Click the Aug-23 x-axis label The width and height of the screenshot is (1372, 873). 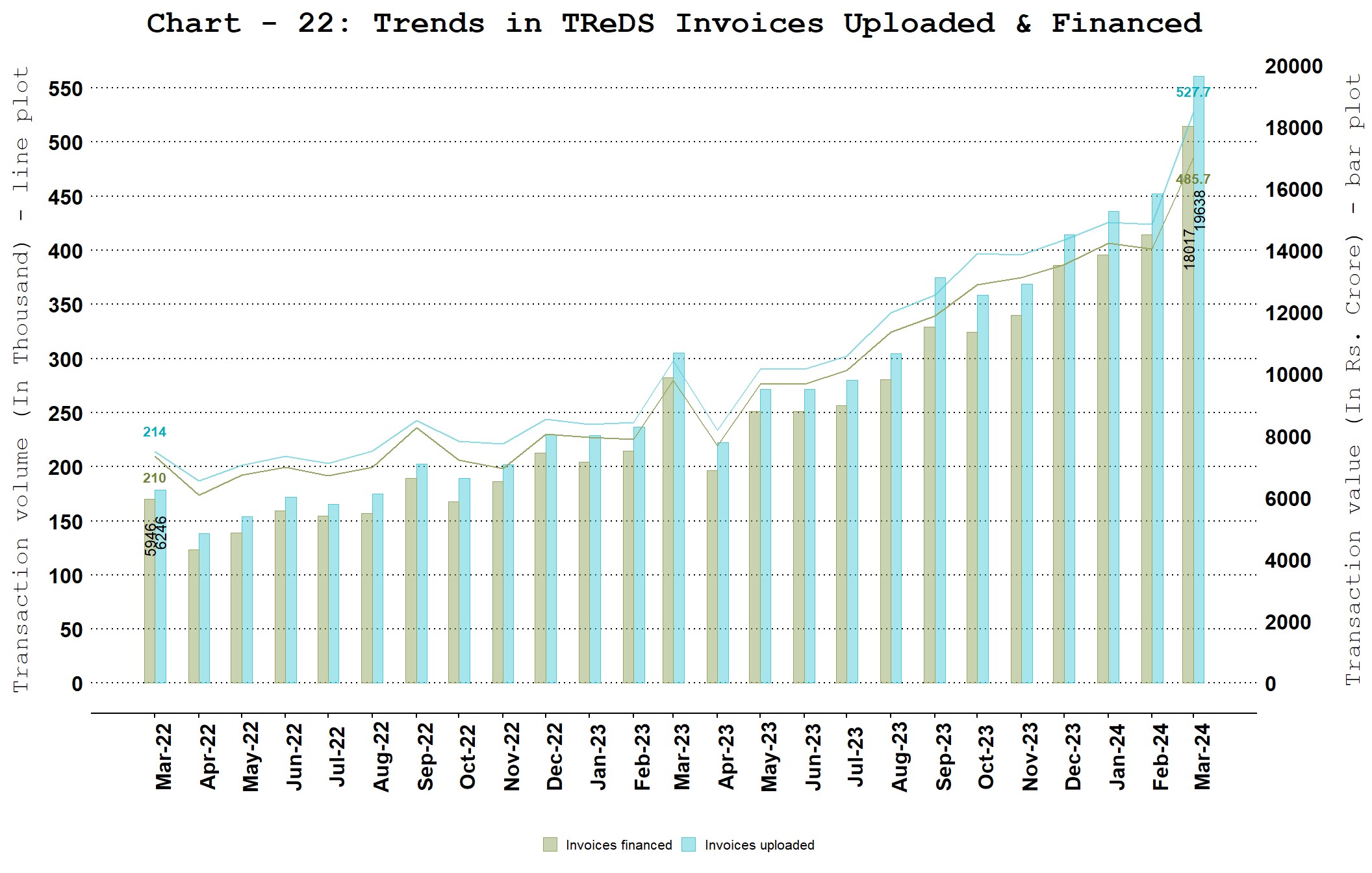[899, 757]
